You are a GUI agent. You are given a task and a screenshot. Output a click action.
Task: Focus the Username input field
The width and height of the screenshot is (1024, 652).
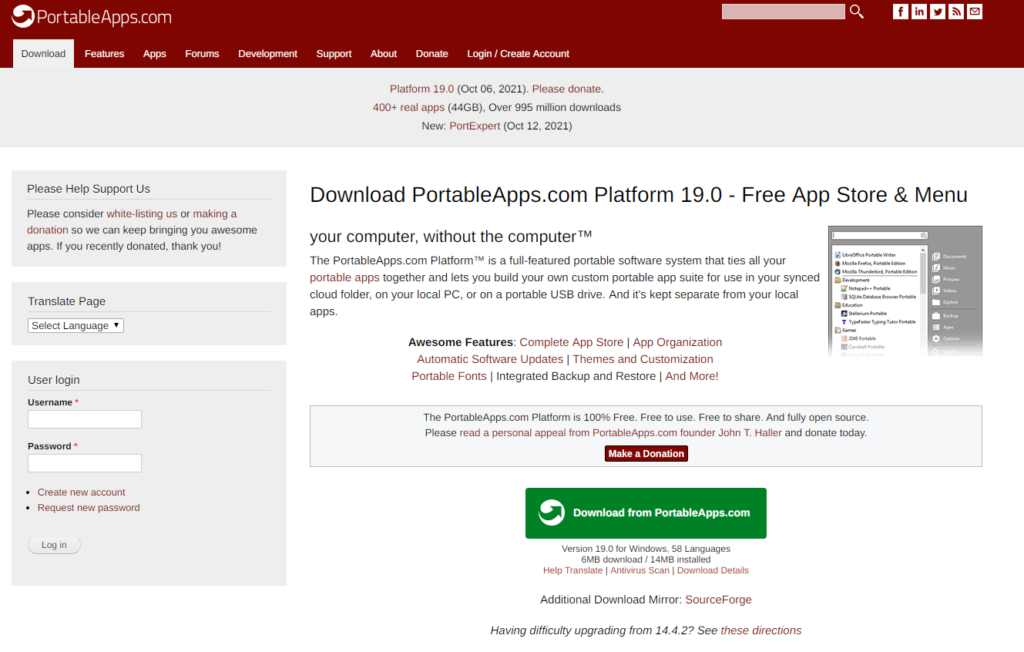click(84, 419)
